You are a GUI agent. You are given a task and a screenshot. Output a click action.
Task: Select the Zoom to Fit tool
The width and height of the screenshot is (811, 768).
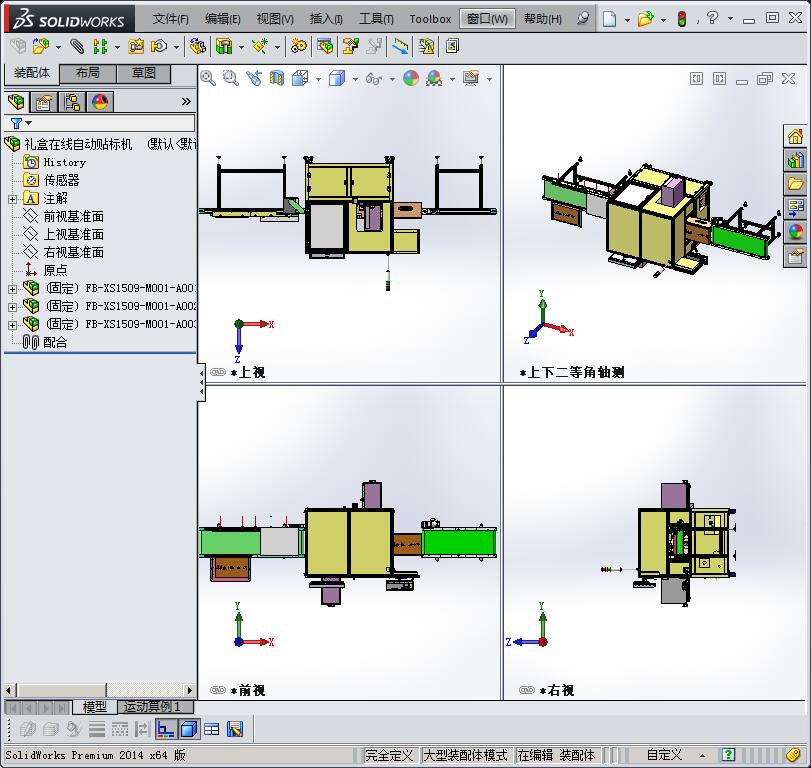click(x=207, y=78)
